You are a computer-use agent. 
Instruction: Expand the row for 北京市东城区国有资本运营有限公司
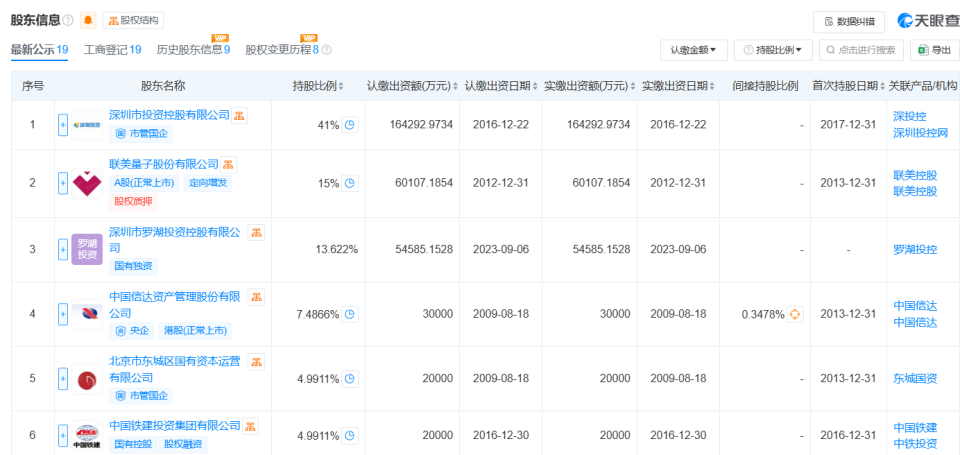pyautogui.click(x=62, y=379)
